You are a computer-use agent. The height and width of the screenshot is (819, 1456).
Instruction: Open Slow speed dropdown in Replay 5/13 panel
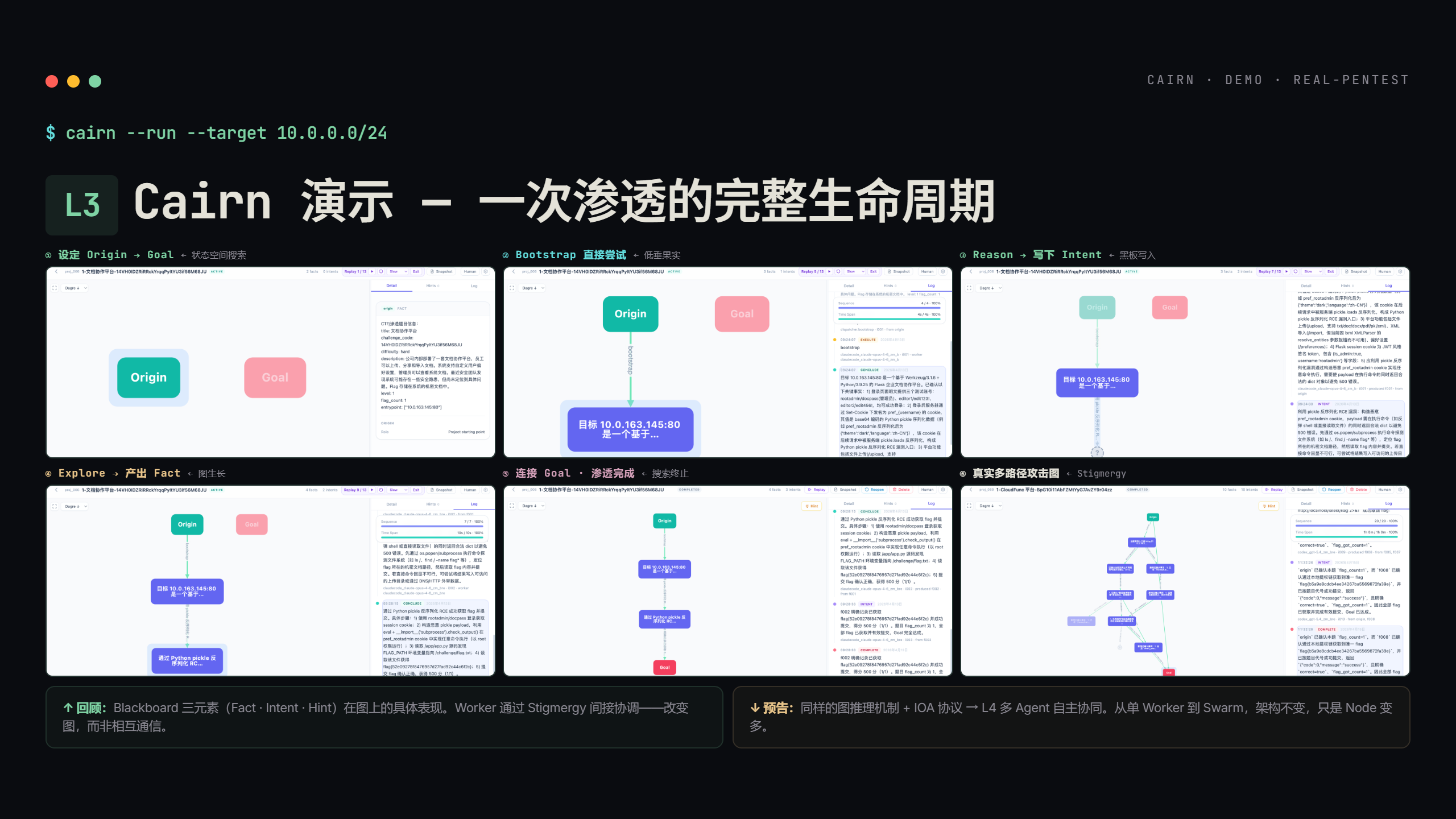(x=855, y=272)
